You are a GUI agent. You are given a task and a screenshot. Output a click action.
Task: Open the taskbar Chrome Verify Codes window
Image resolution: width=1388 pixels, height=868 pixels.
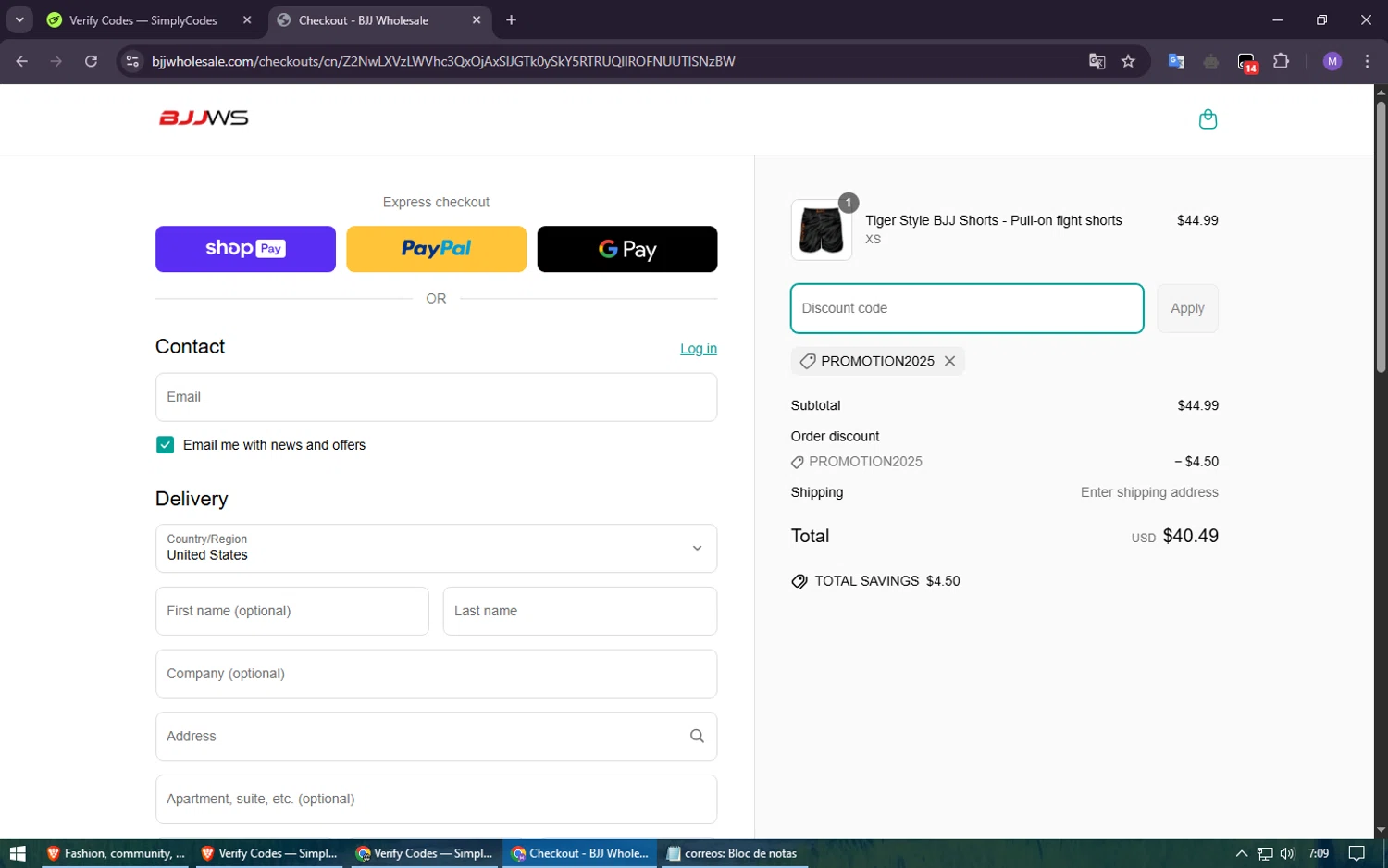pyautogui.click(x=425, y=853)
